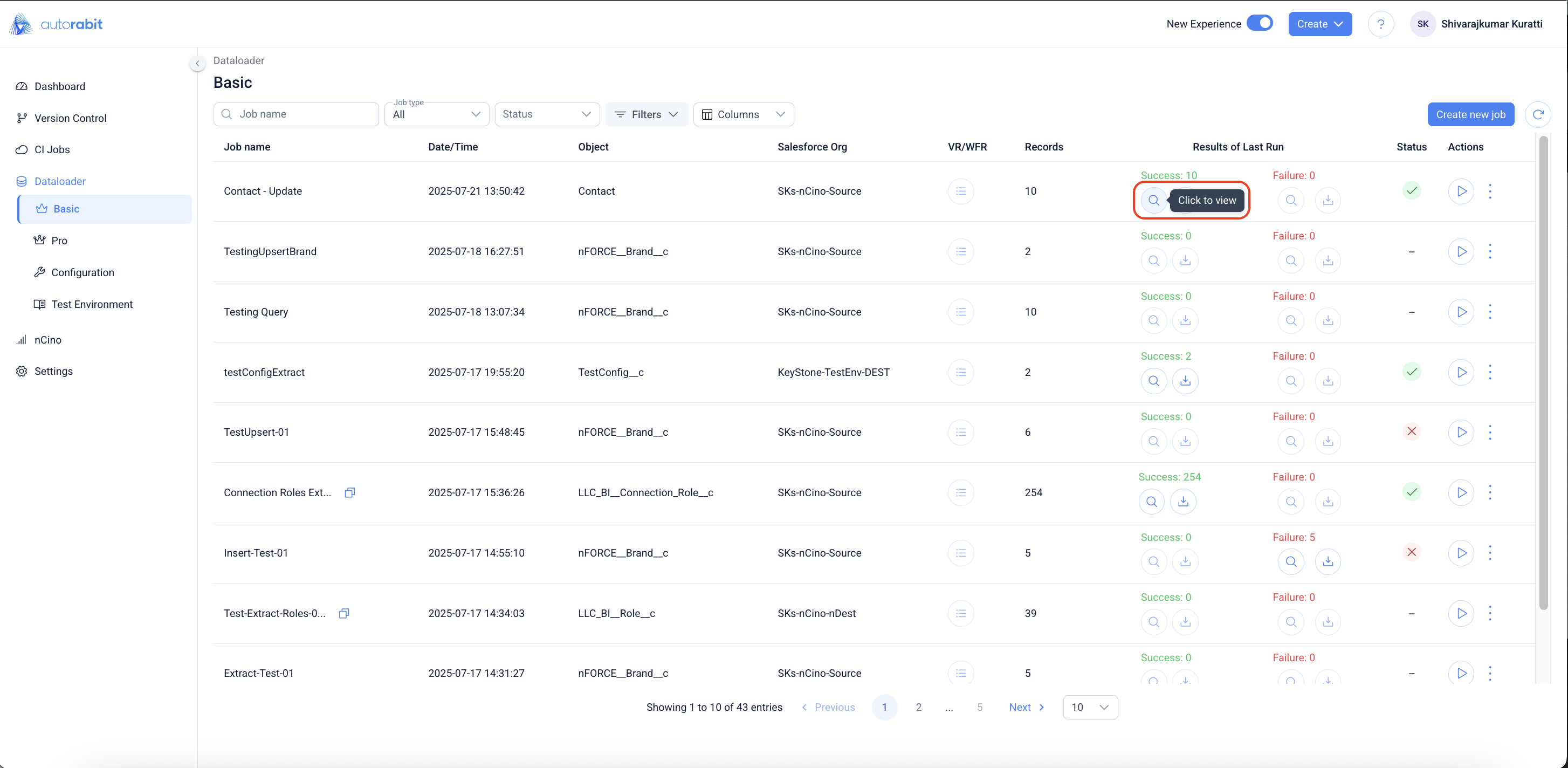
Task: Open more actions menu for Testing Query
Action: [1489, 312]
